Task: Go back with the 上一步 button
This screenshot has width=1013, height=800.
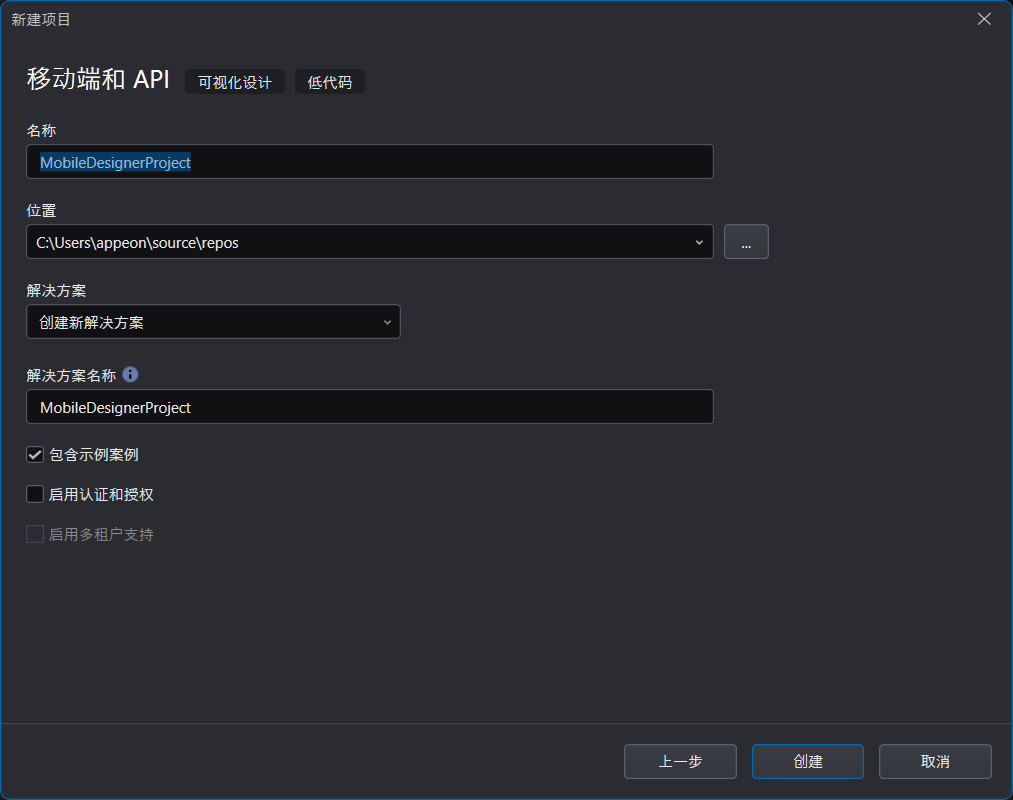Action: [680, 761]
